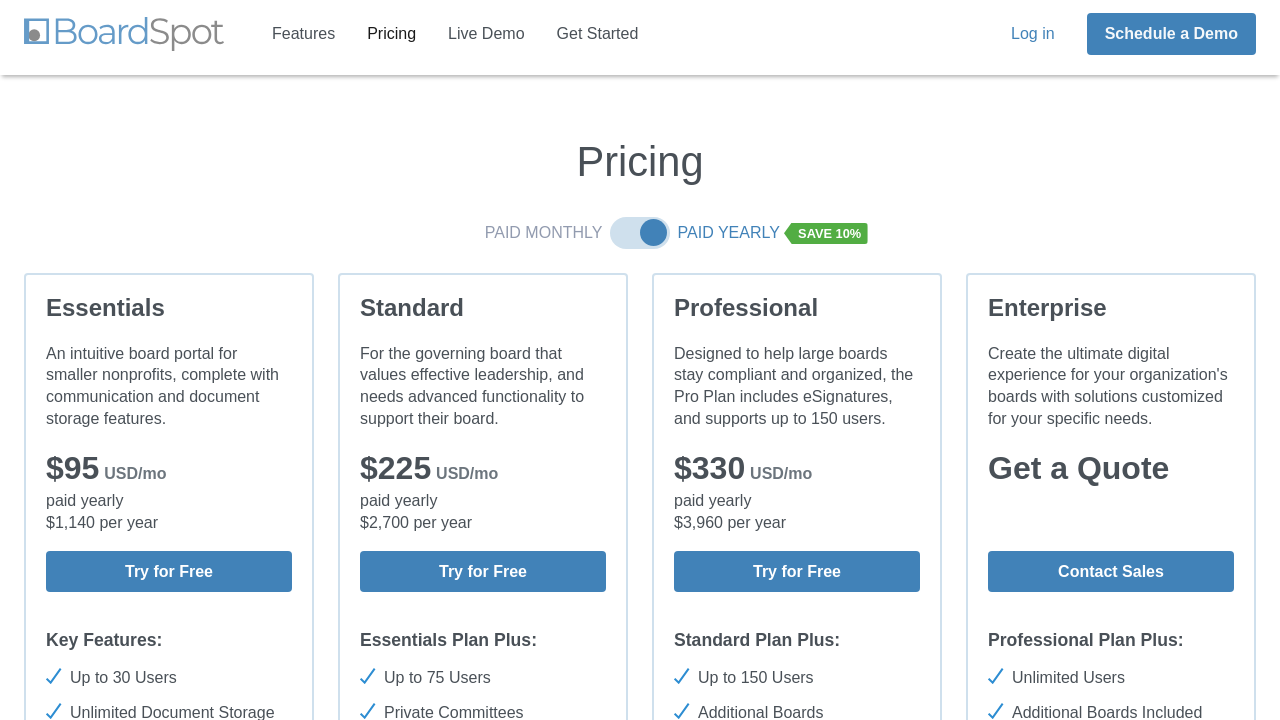This screenshot has width=1280, height=720.
Task: Toggle the monthly/yearly billing switch
Action: [640, 233]
